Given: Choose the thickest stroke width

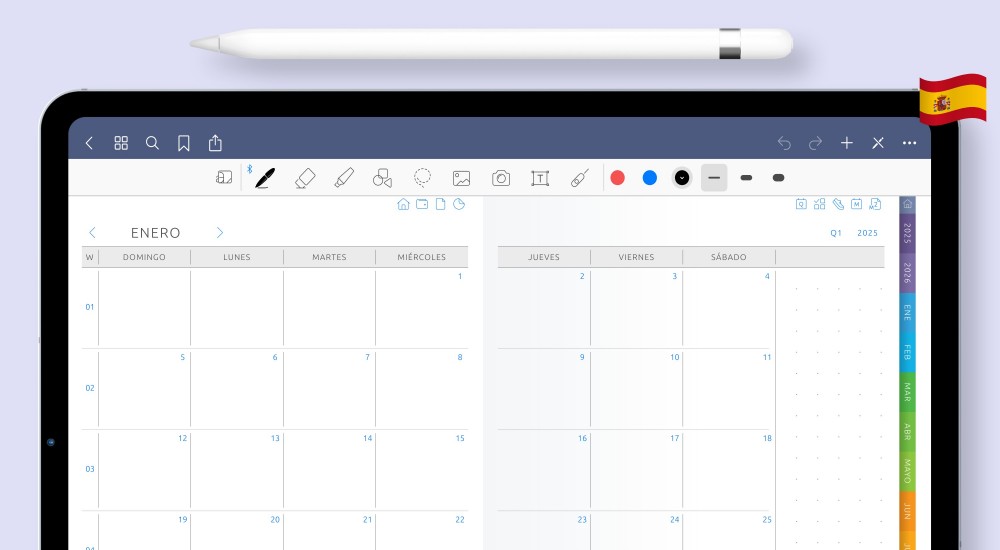Looking at the screenshot, I should [778, 178].
